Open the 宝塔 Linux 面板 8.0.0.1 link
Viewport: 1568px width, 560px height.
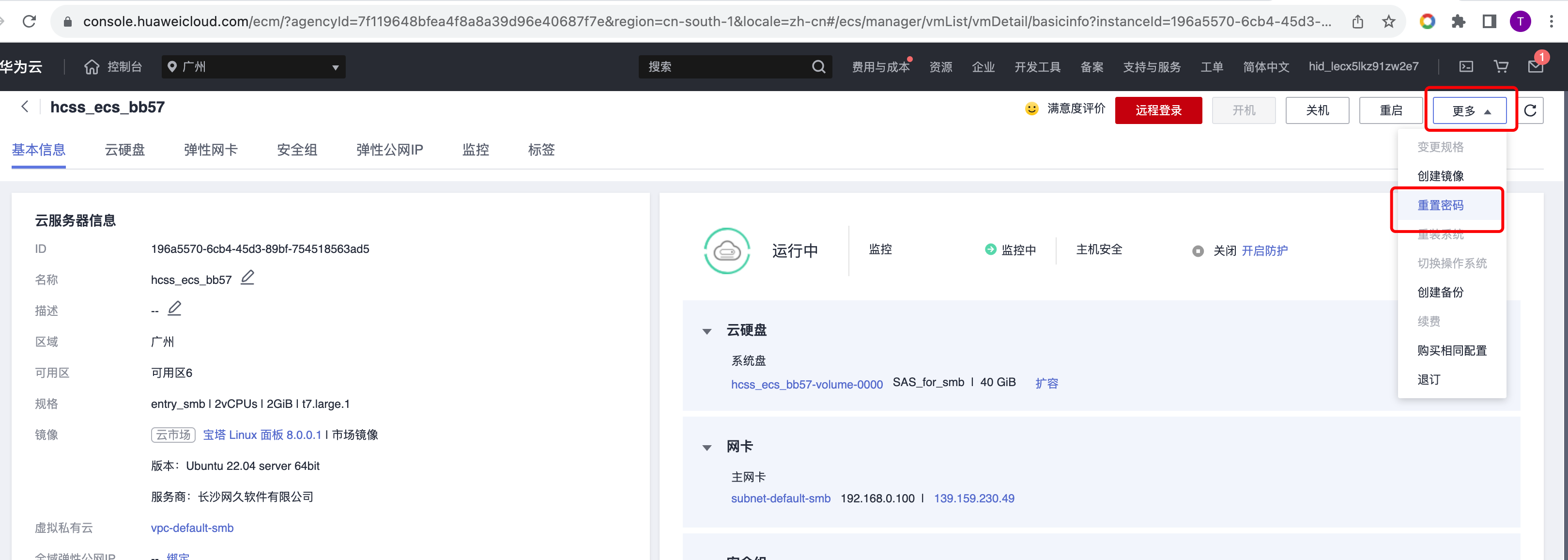(262, 435)
